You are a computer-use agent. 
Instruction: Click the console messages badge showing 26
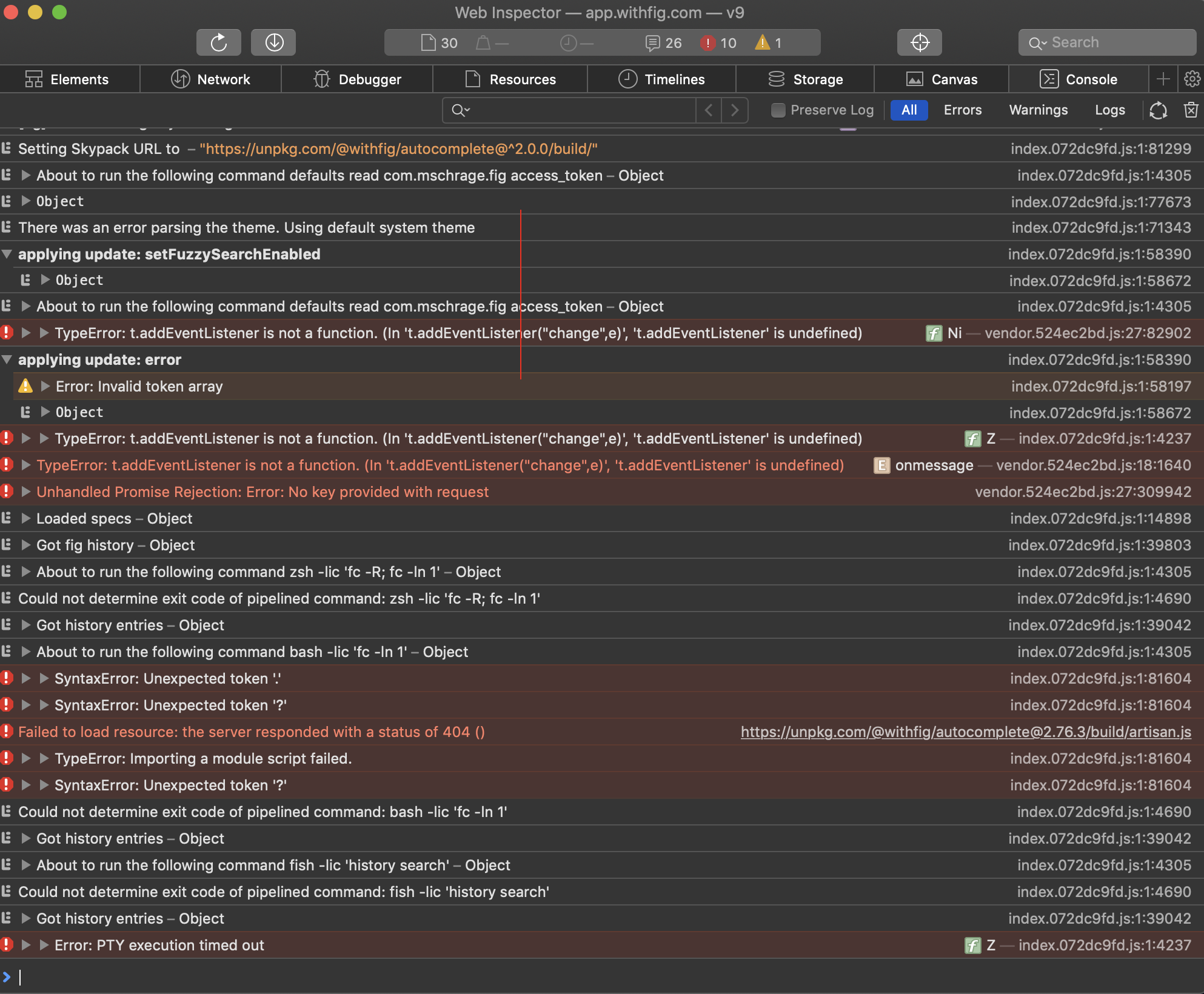pyautogui.click(x=662, y=42)
